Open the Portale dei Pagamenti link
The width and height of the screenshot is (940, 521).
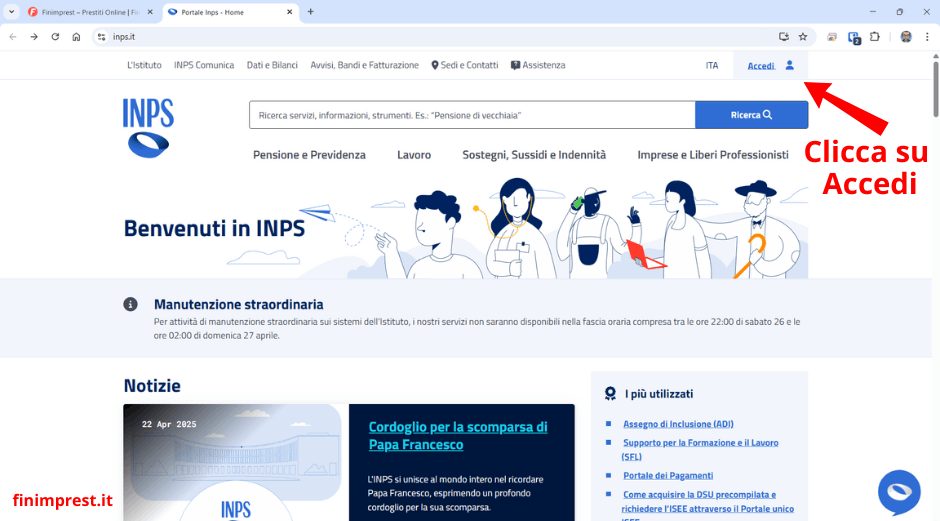[668, 475]
